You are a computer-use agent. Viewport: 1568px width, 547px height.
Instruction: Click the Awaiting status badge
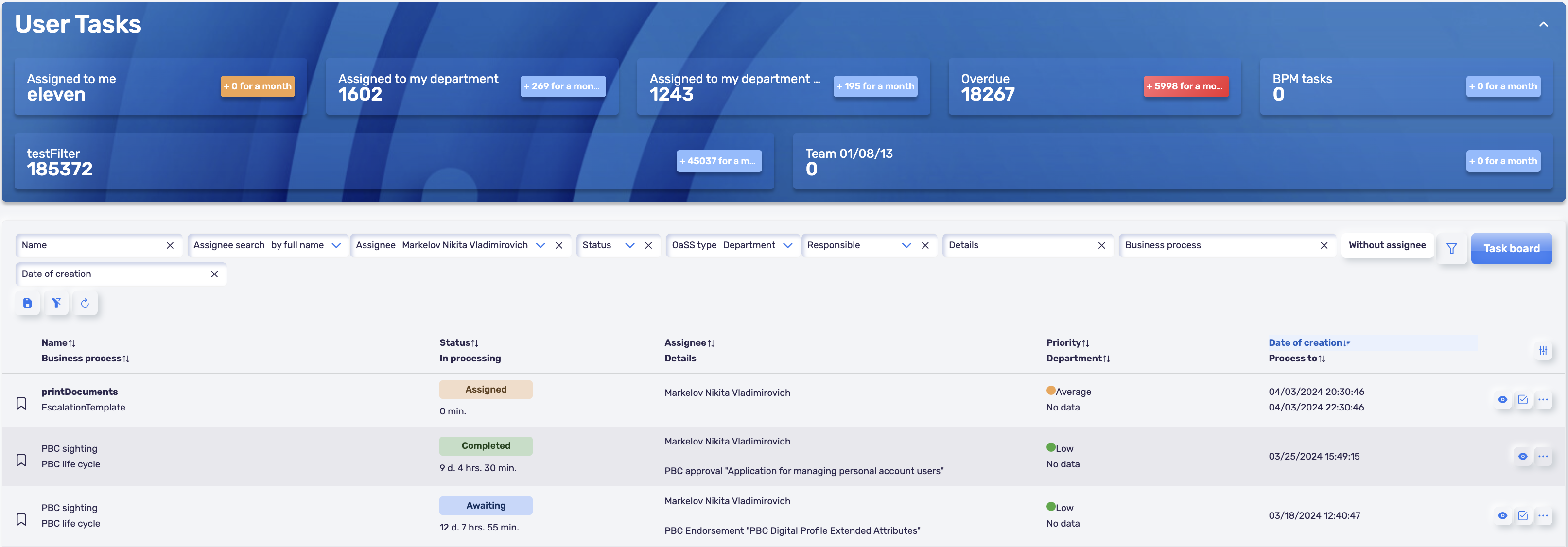point(486,506)
